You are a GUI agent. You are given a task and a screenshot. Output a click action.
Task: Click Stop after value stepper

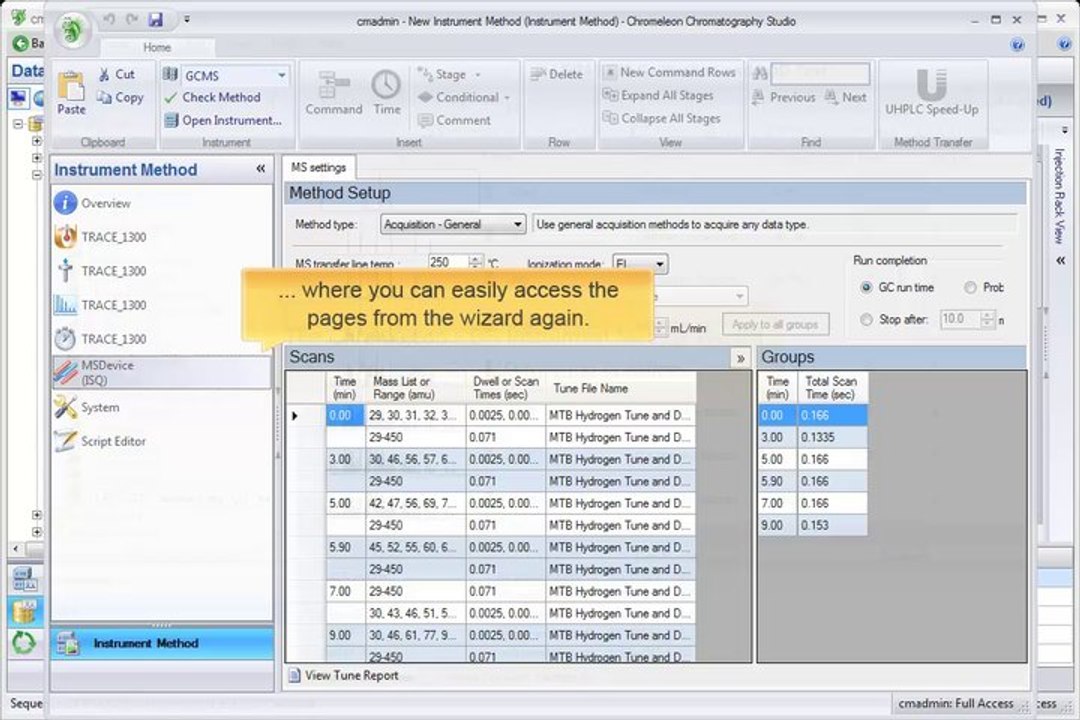[988, 320]
